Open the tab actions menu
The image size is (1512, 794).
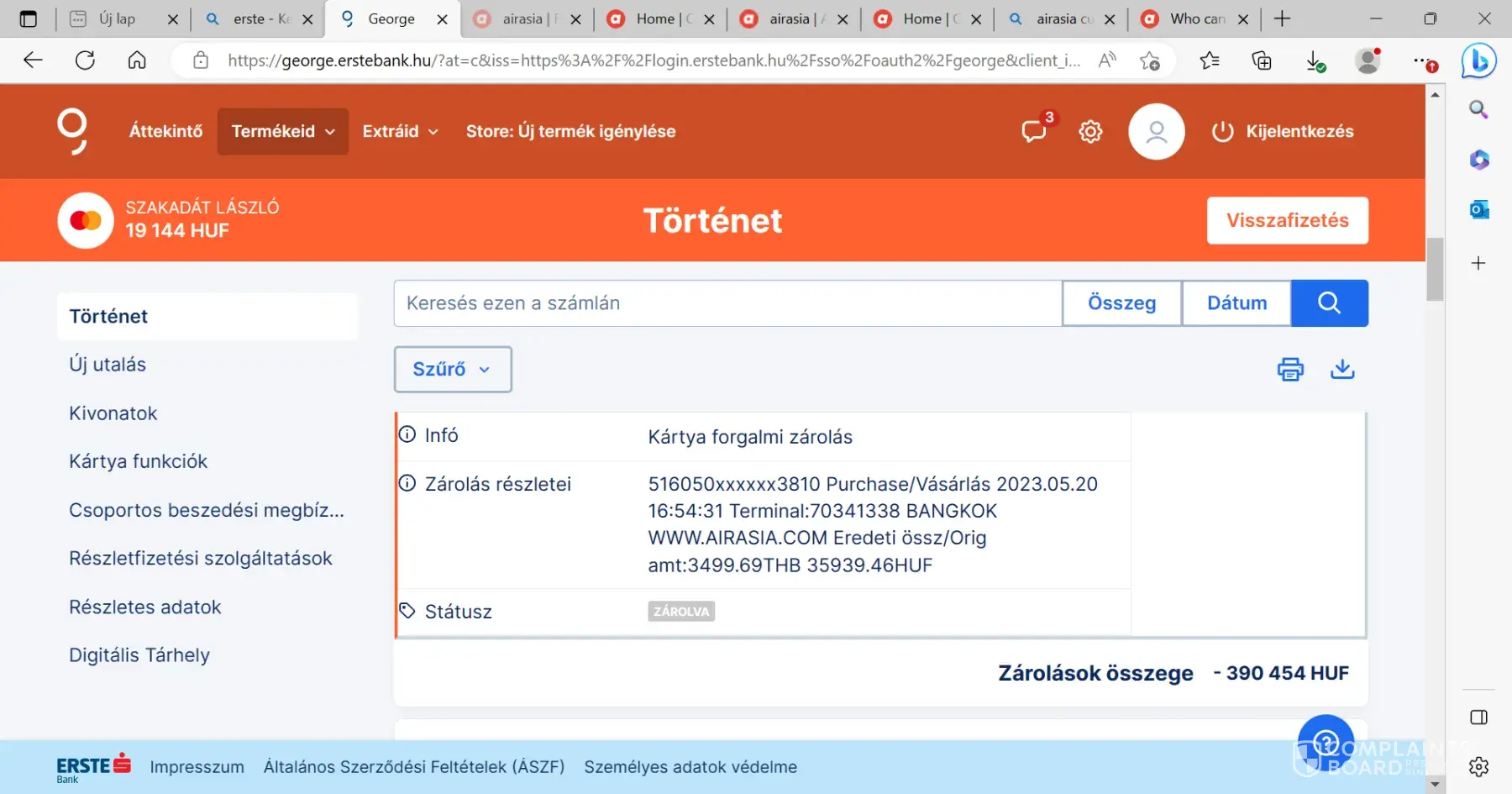click(x=29, y=18)
